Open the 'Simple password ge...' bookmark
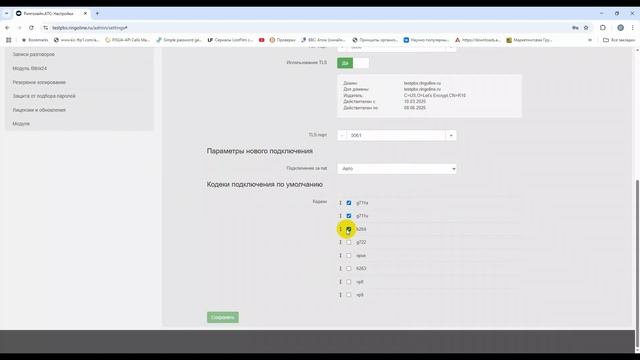Screen dimensions: 640x360 [179, 40]
